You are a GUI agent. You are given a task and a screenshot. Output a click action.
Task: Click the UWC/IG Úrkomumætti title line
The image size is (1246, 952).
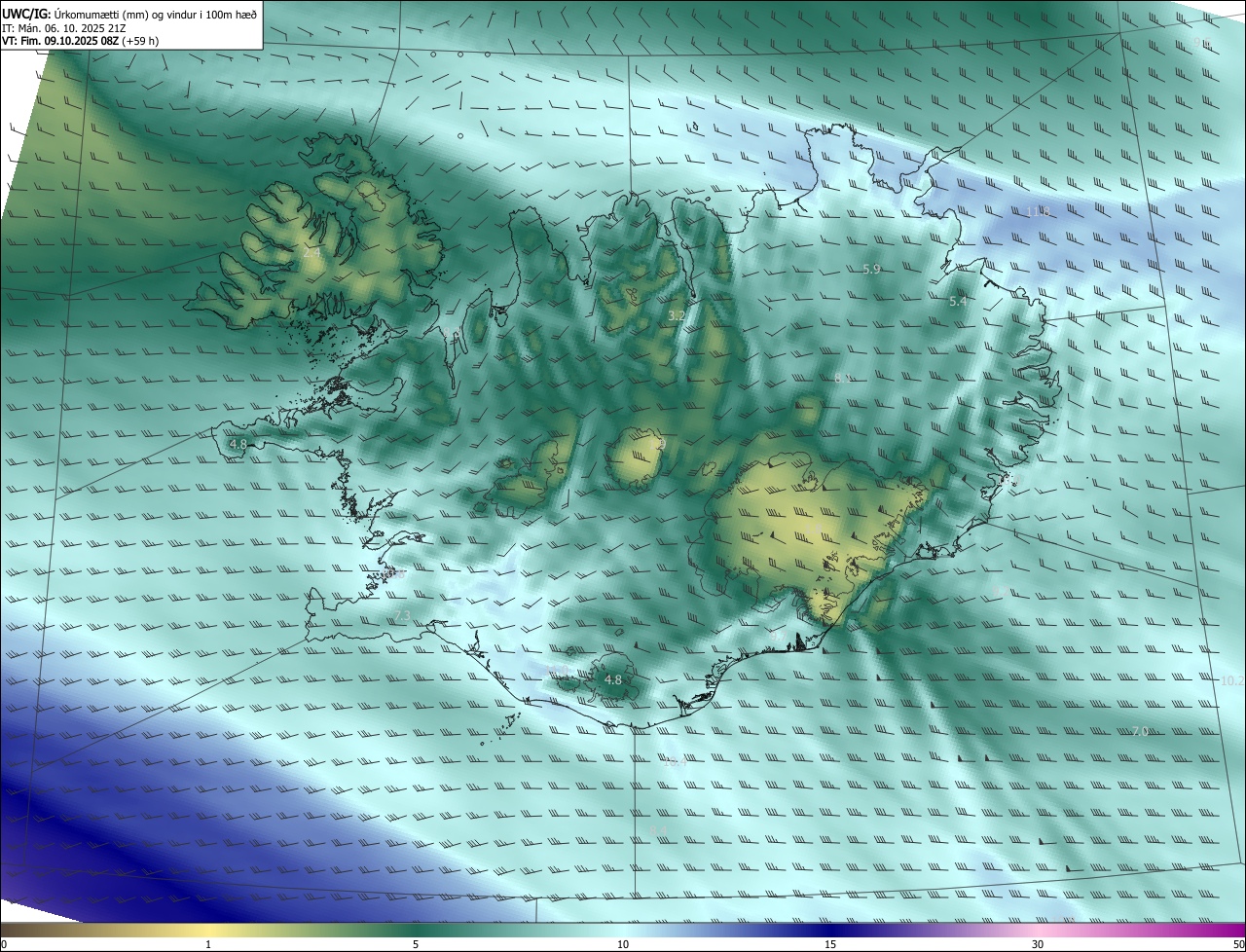click(129, 14)
